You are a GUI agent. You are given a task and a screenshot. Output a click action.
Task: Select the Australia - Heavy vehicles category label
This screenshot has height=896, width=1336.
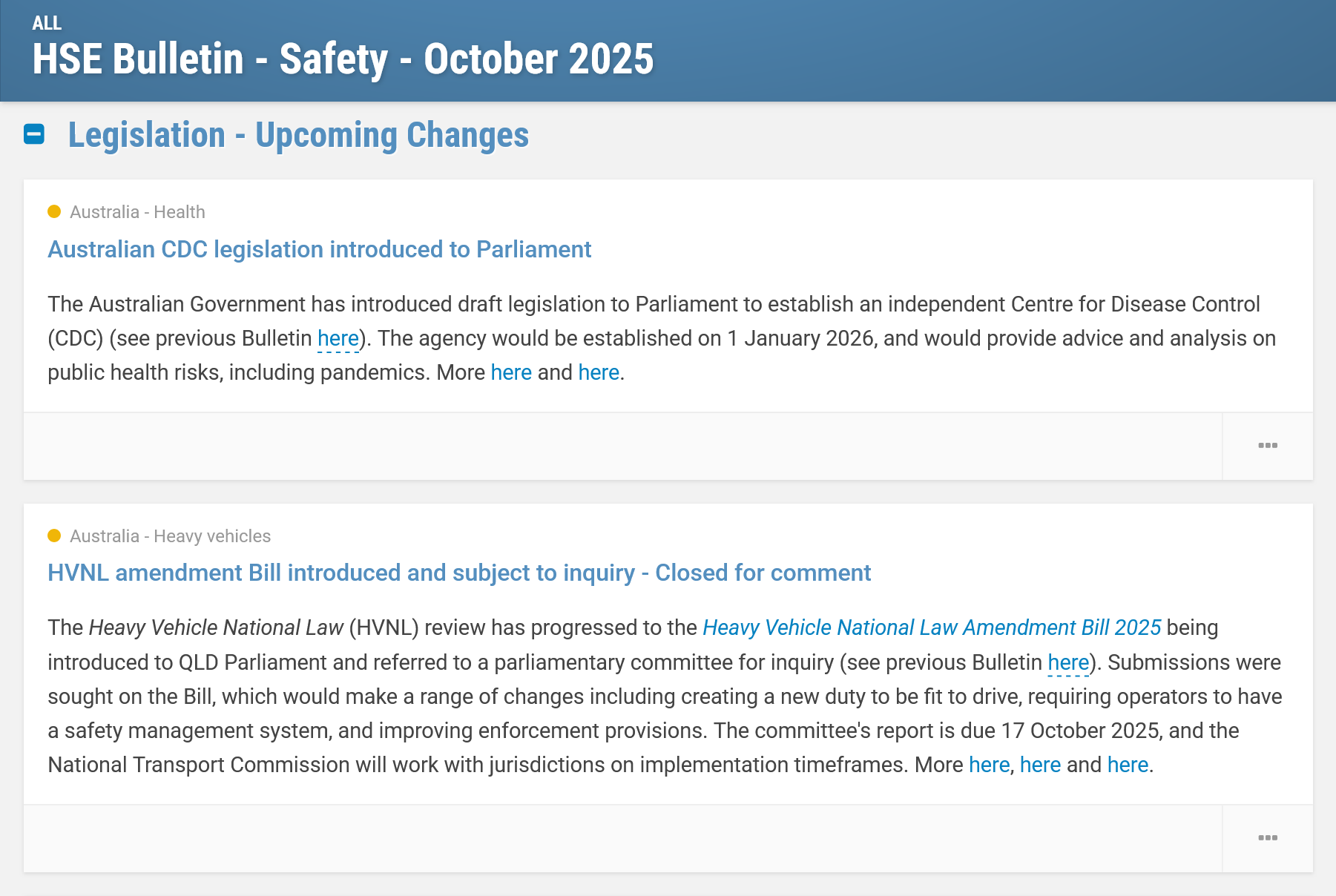point(170,536)
